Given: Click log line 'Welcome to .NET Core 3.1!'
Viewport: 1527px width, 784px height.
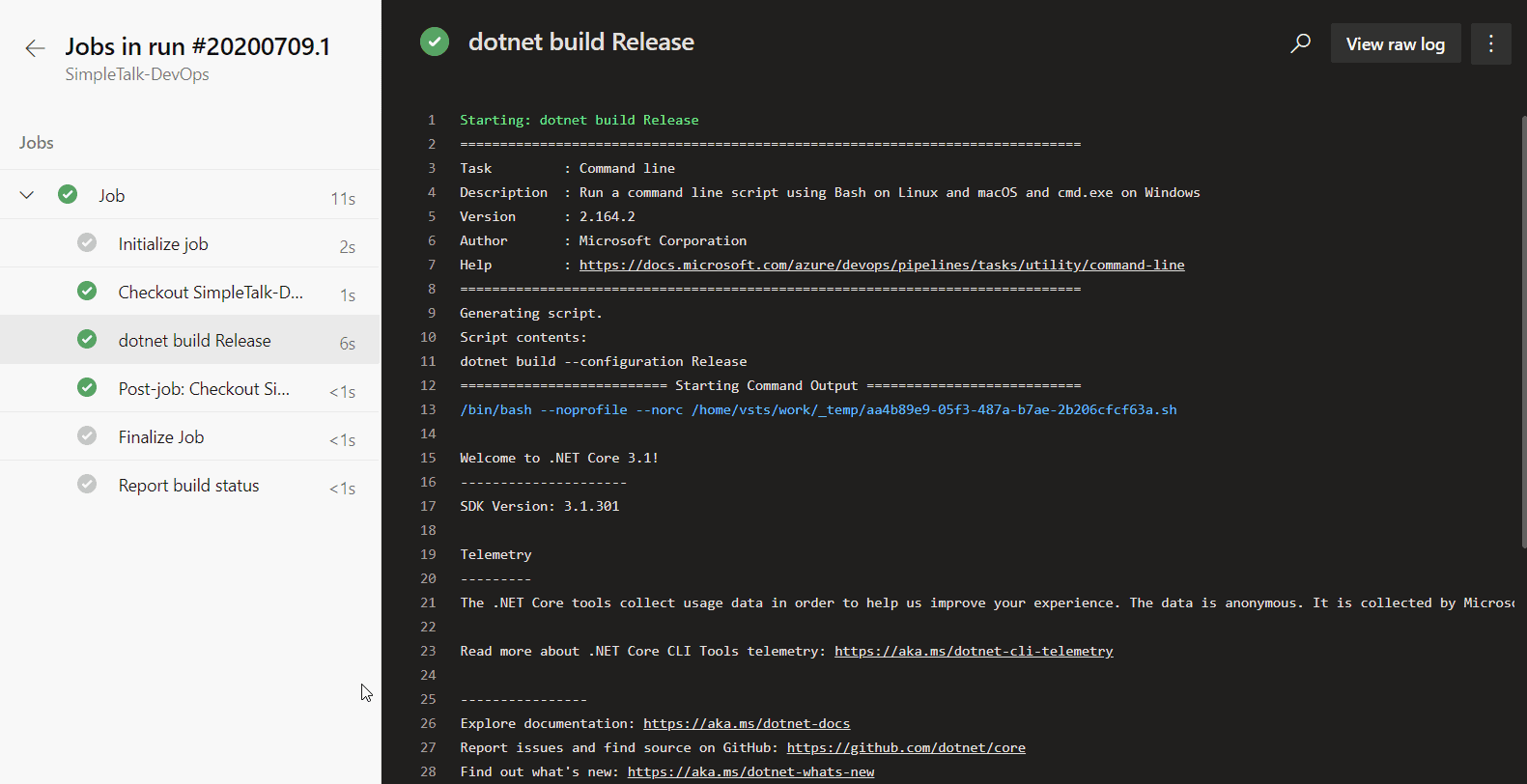Looking at the screenshot, I should tap(559, 458).
